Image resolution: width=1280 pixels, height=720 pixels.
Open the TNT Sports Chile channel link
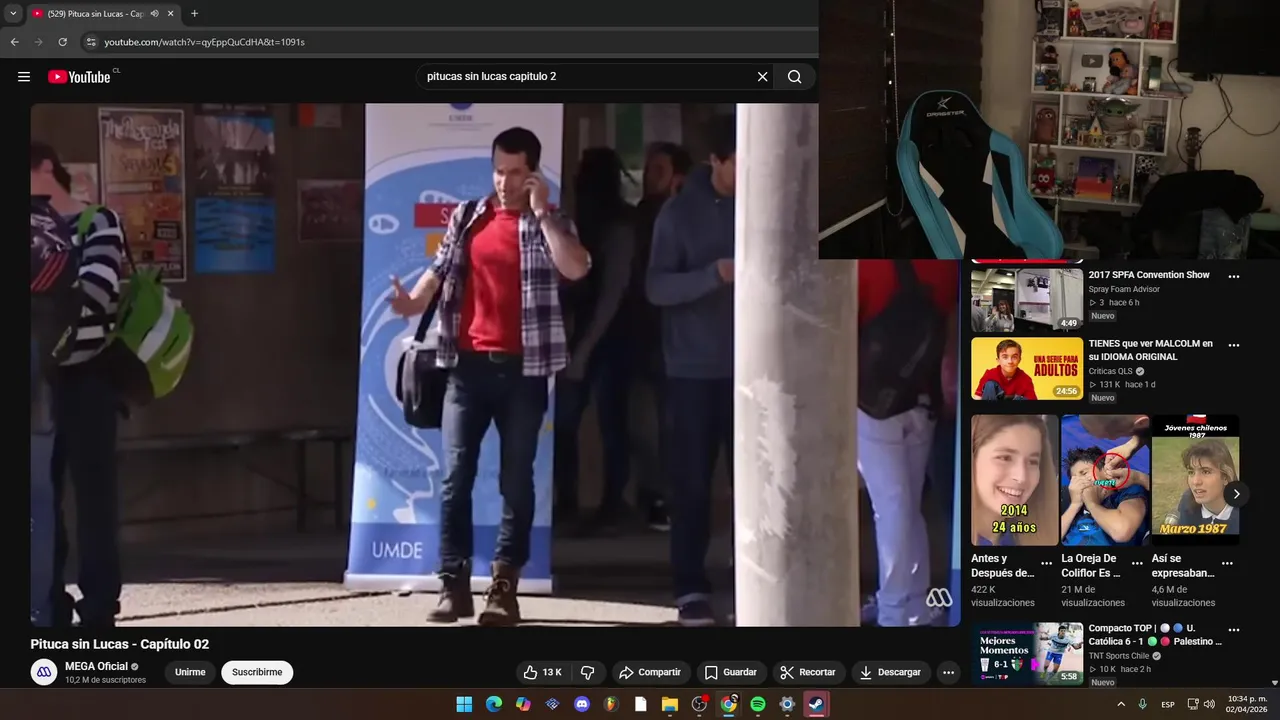point(1119,656)
